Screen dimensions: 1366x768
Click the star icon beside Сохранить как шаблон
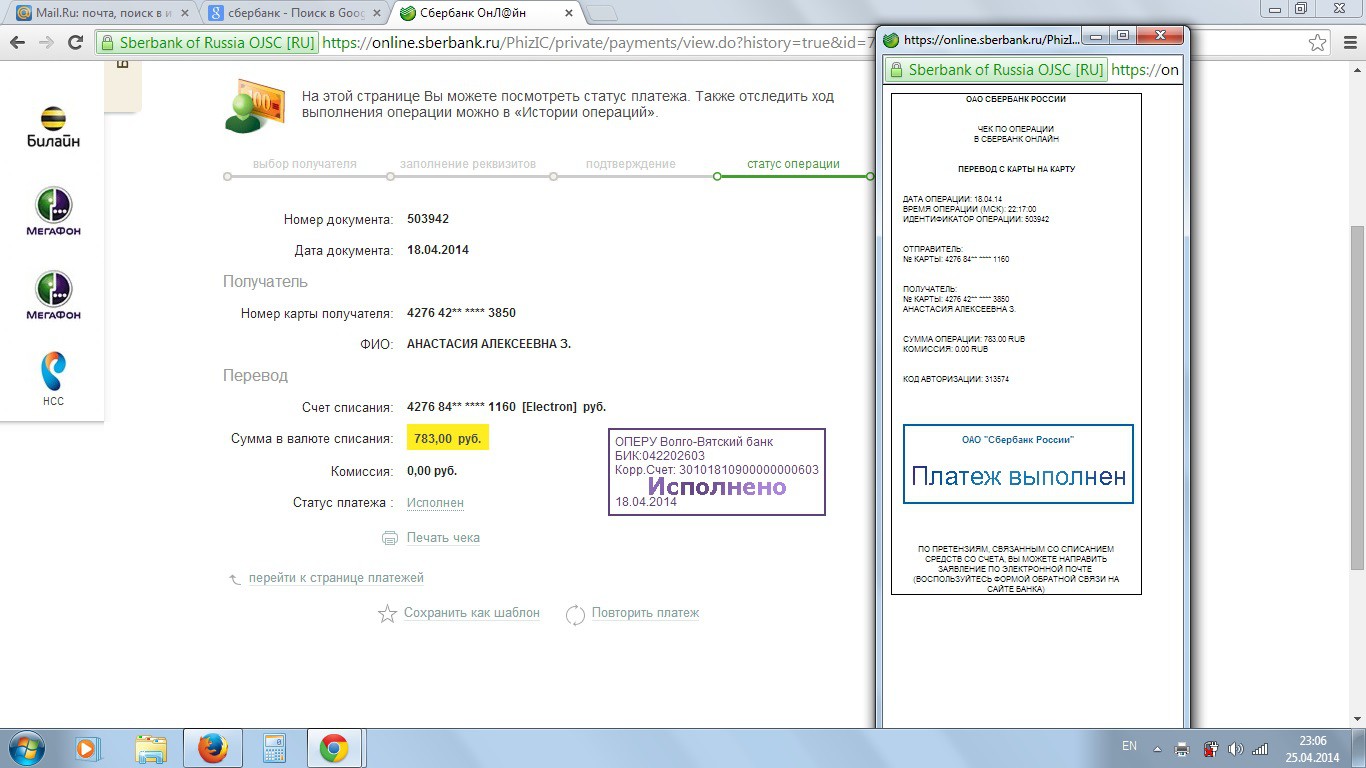[387, 613]
